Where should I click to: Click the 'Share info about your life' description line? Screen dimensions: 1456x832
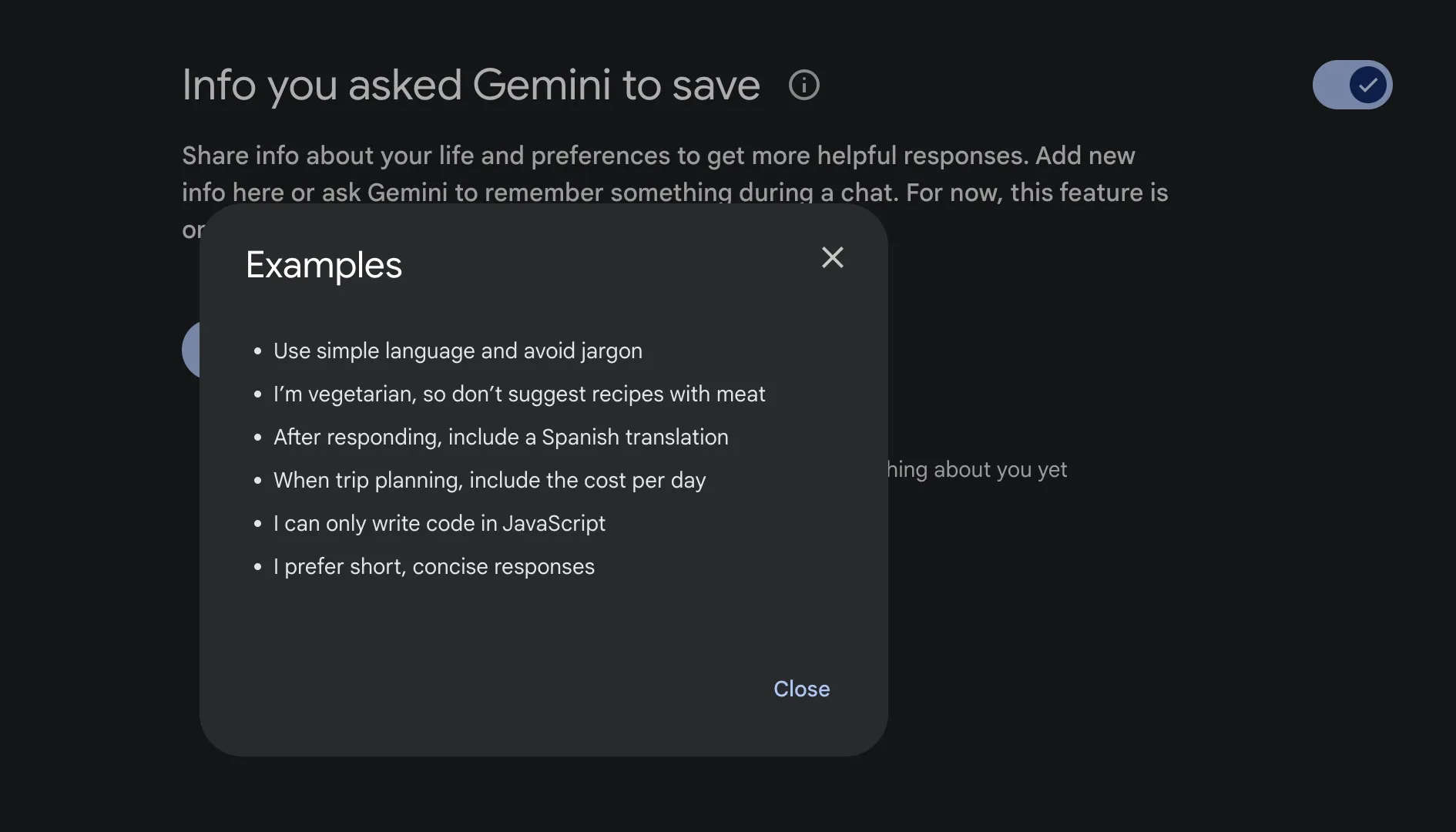click(659, 156)
